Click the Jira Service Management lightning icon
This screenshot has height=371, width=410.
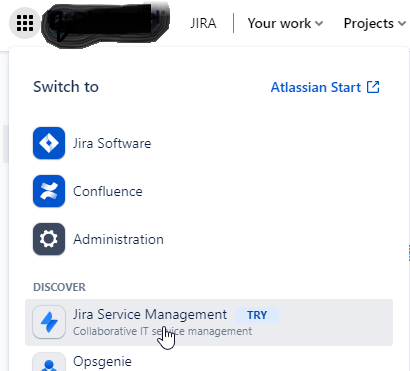(49, 322)
